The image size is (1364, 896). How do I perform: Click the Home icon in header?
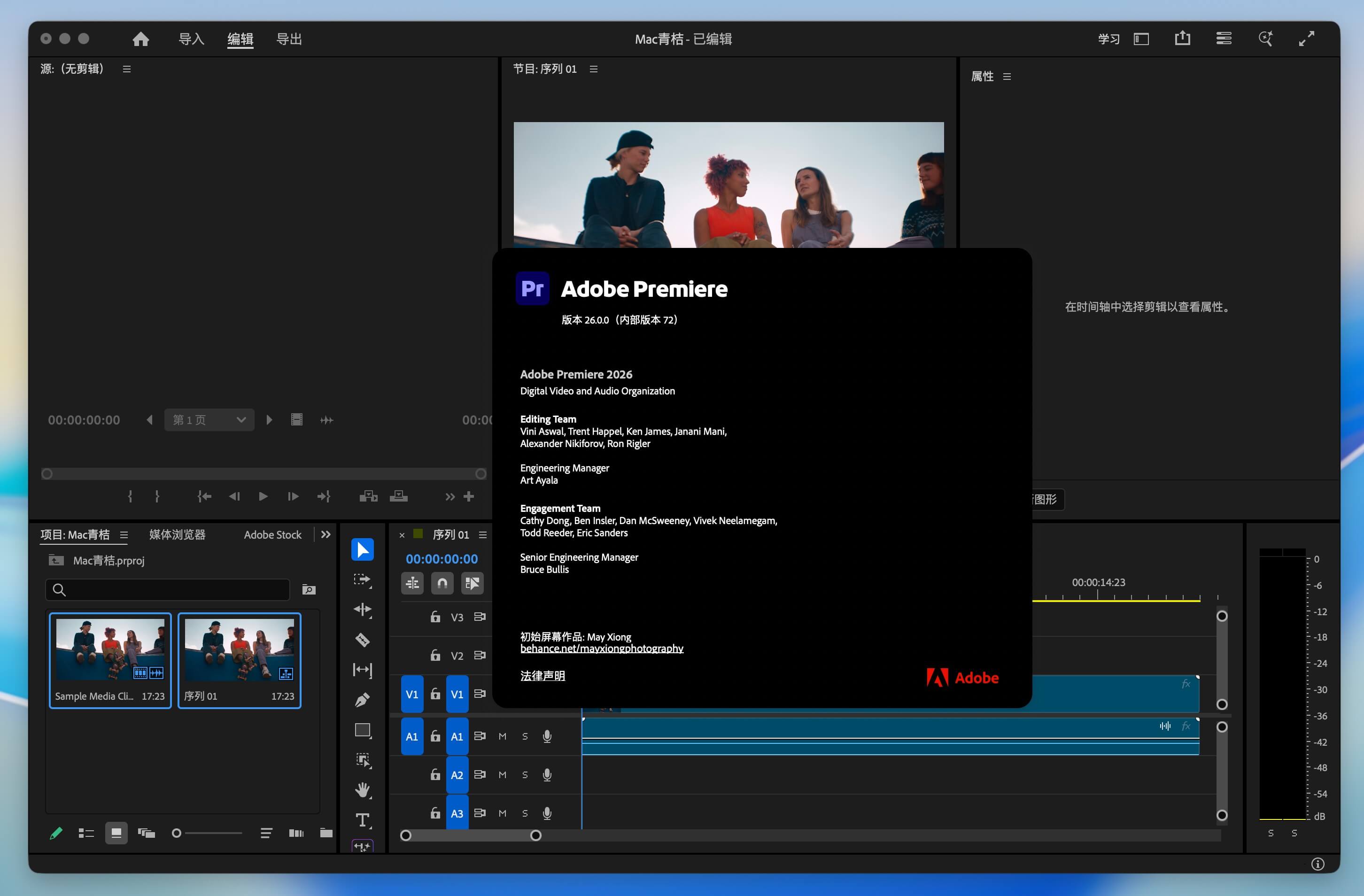pyautogui.click(x=140, y=39)
